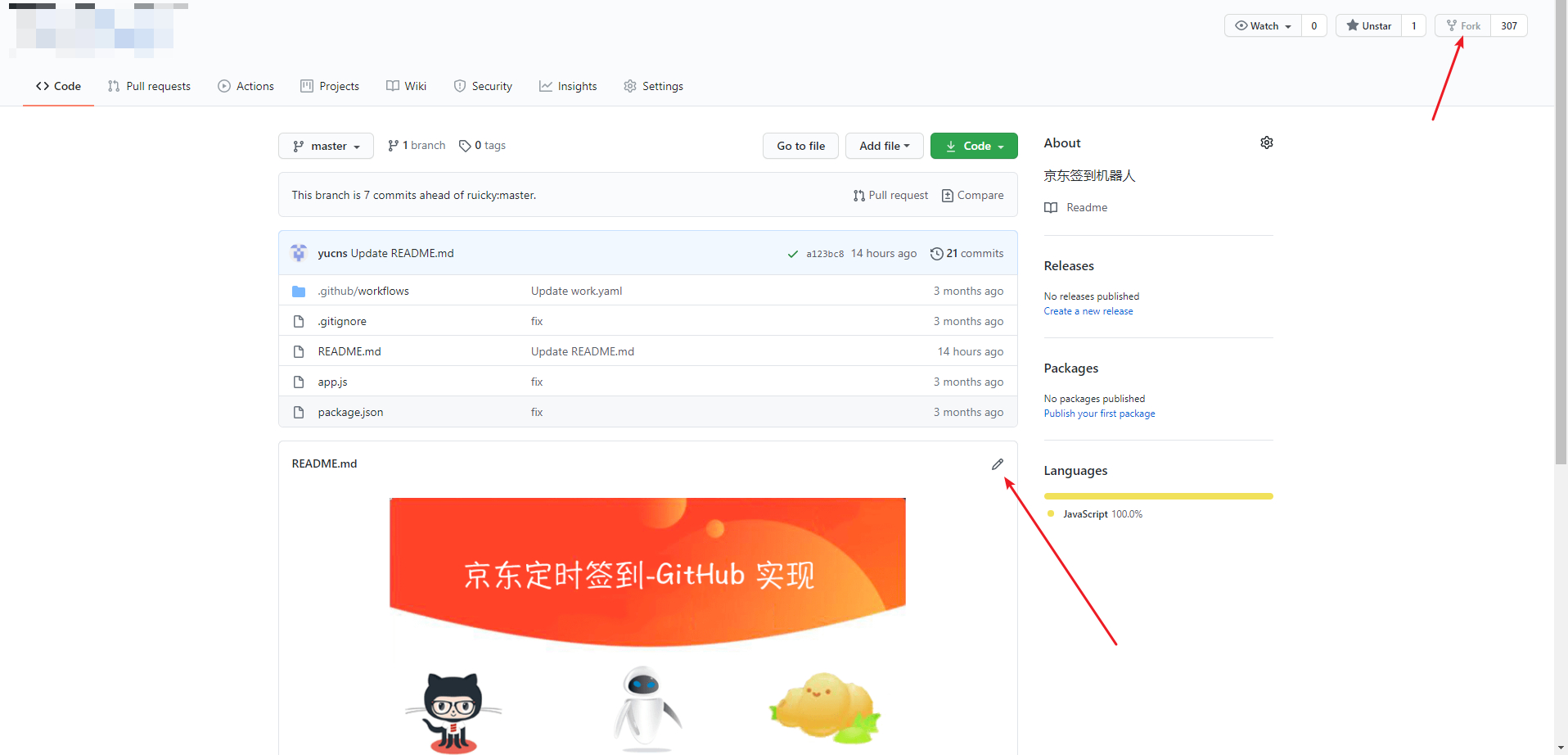Expand the Add file dropdown
This screenshot has height=755, width=1568.
[x=884, y=146]
